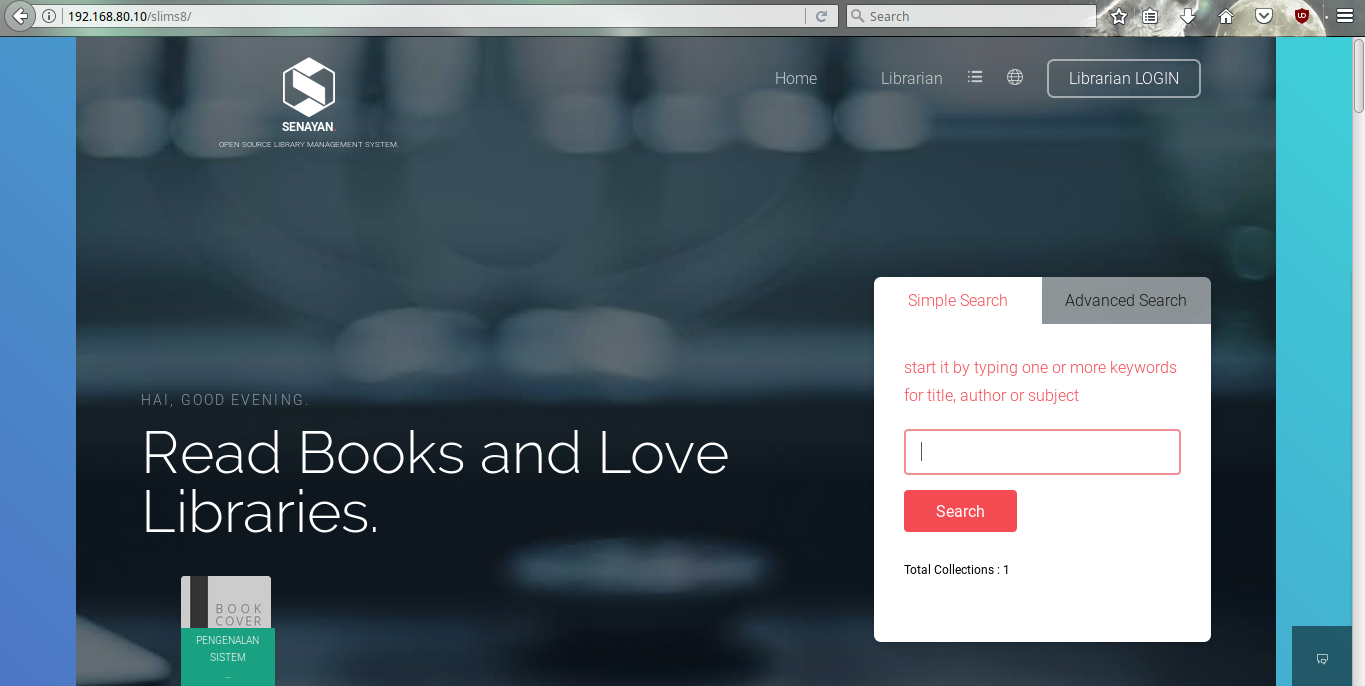
Task: Open the Librarian navigation link
Action: point(912,78)
